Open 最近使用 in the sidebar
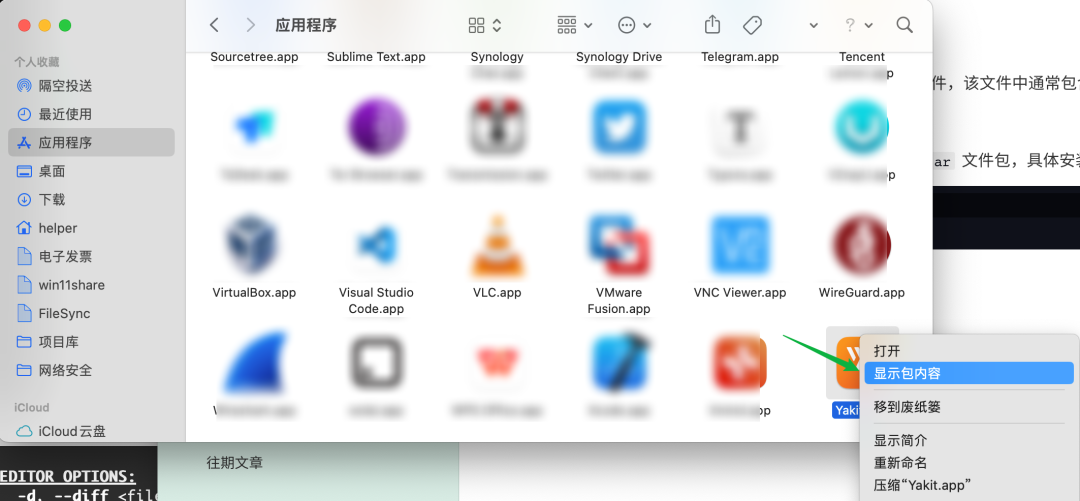This screenshot has height=501, width=1080. tap(92, 114)
